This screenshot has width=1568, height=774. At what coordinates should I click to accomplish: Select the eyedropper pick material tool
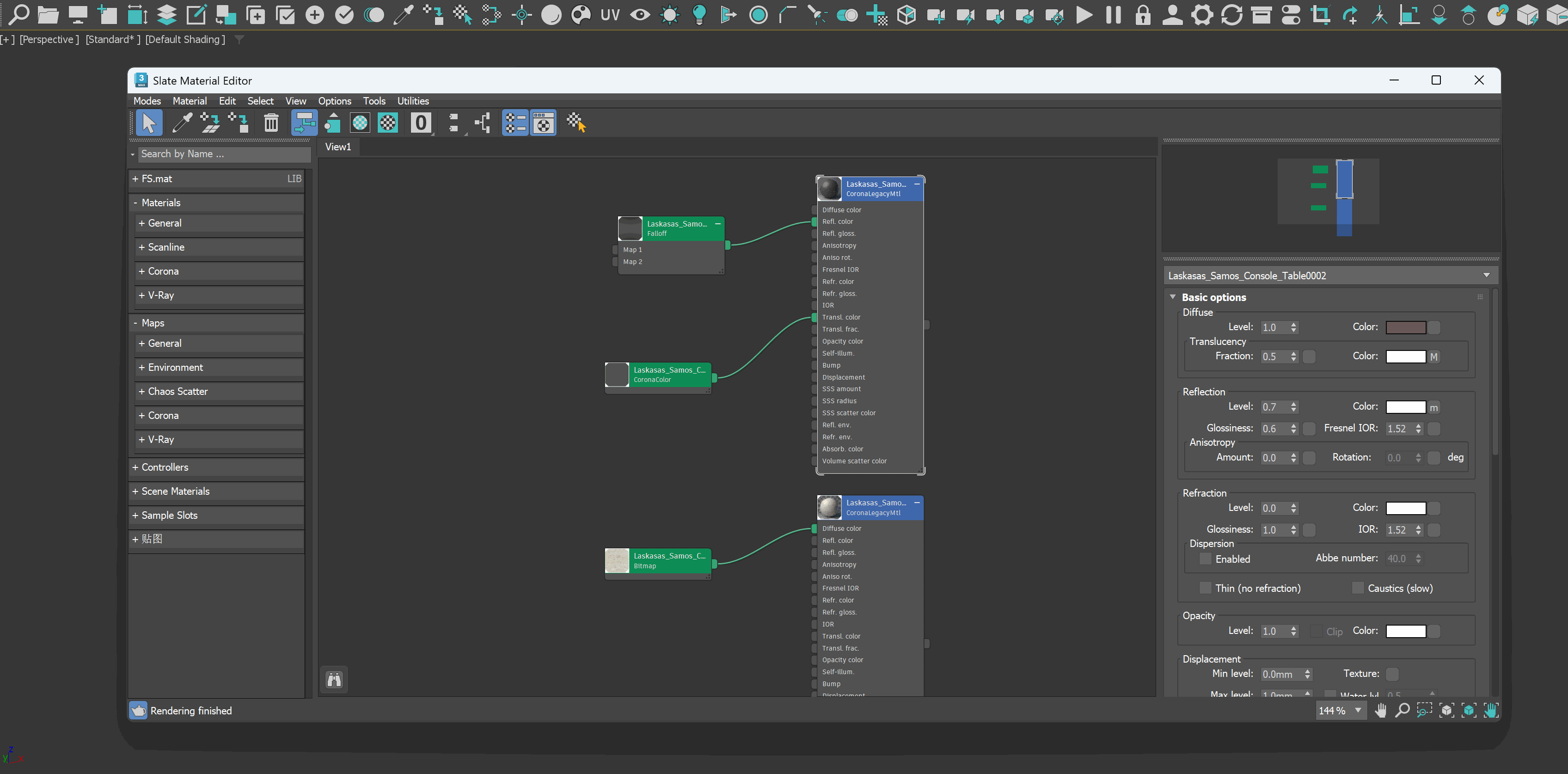pyautogui.click(x=181, y=123)
